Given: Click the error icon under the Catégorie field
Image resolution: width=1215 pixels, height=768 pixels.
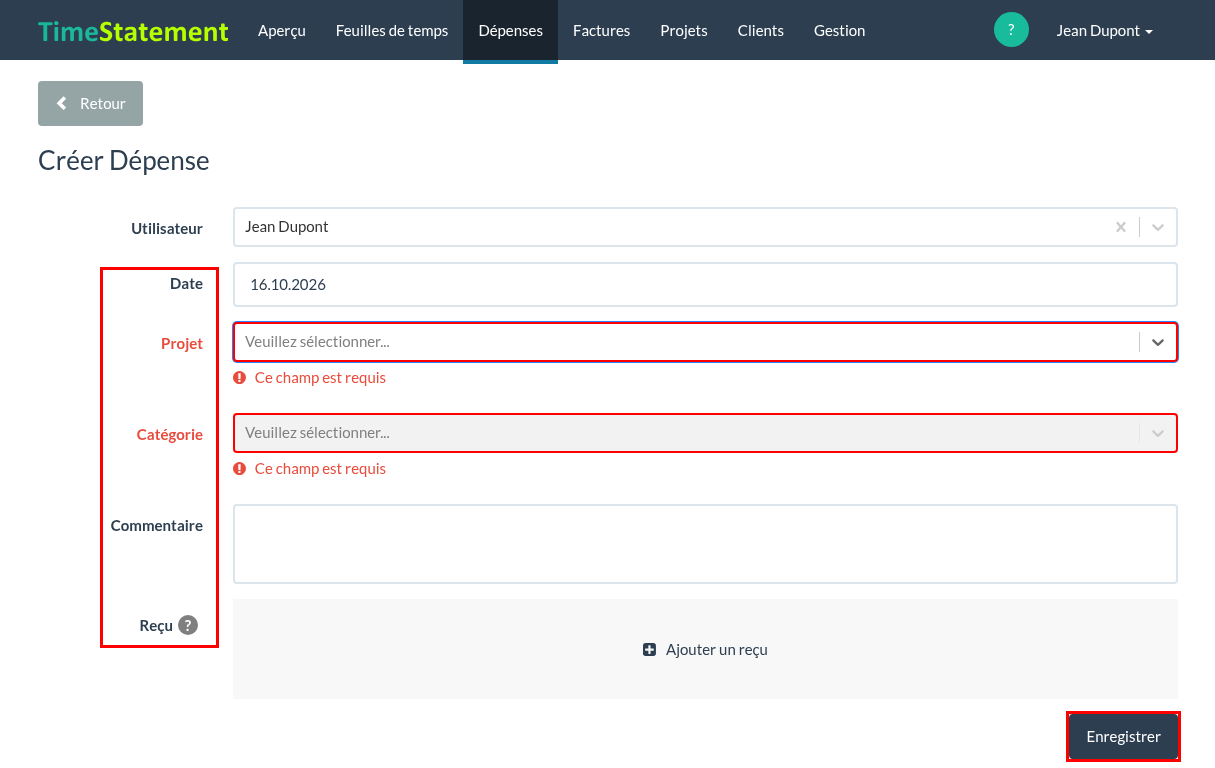Looking at the screenshot, I should pyautogui.click(x=240, y=469).
